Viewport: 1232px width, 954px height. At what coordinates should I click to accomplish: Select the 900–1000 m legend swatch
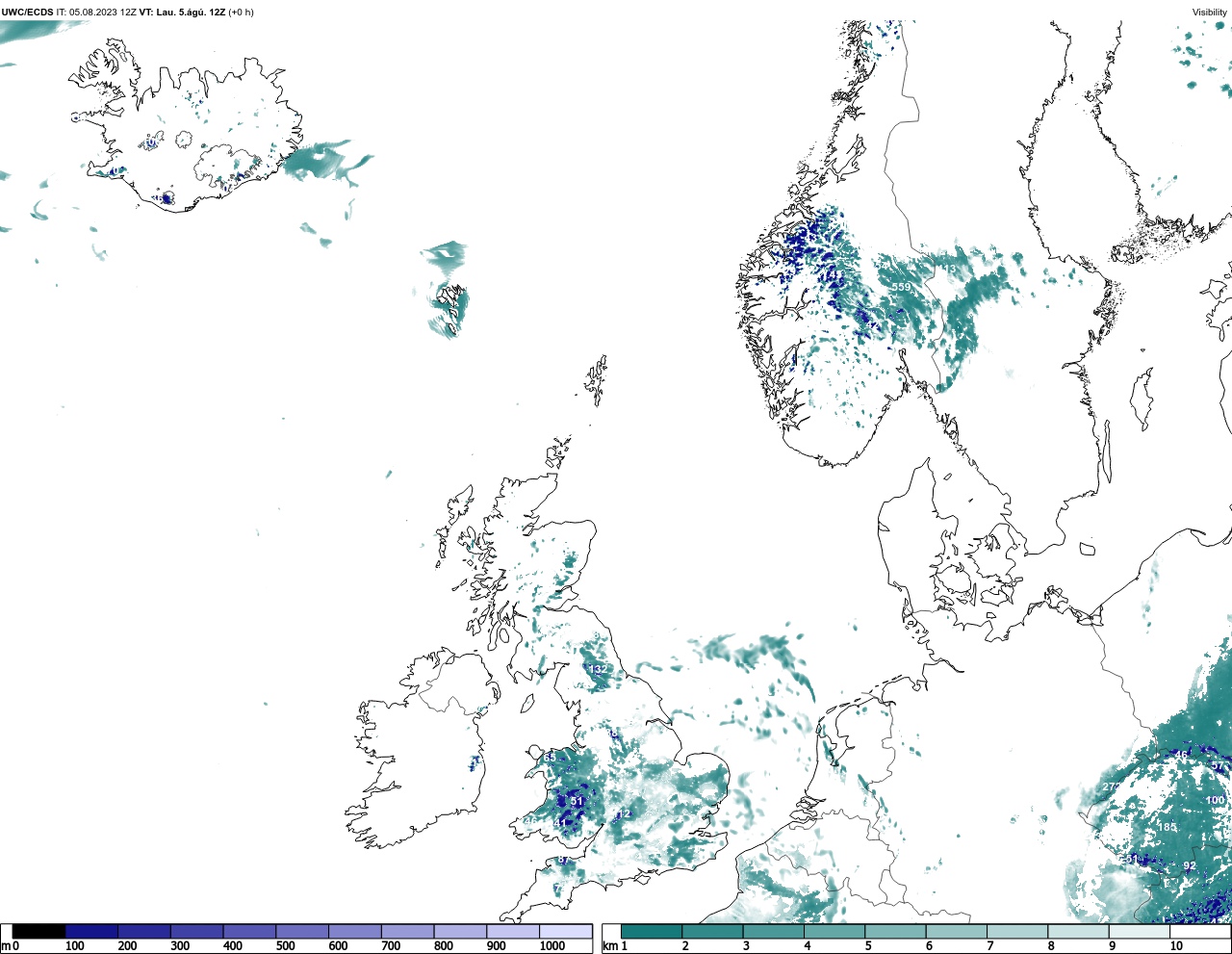pos(512,931)
